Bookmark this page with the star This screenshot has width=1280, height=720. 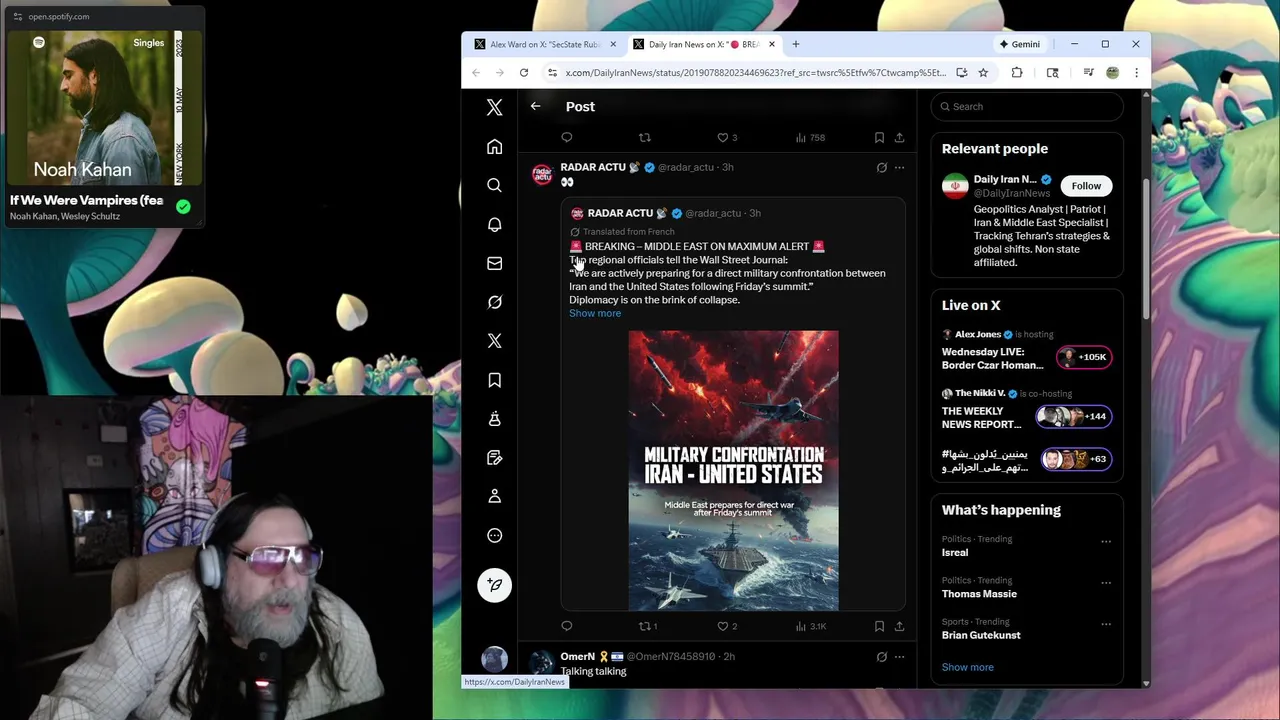click(983, 72)
